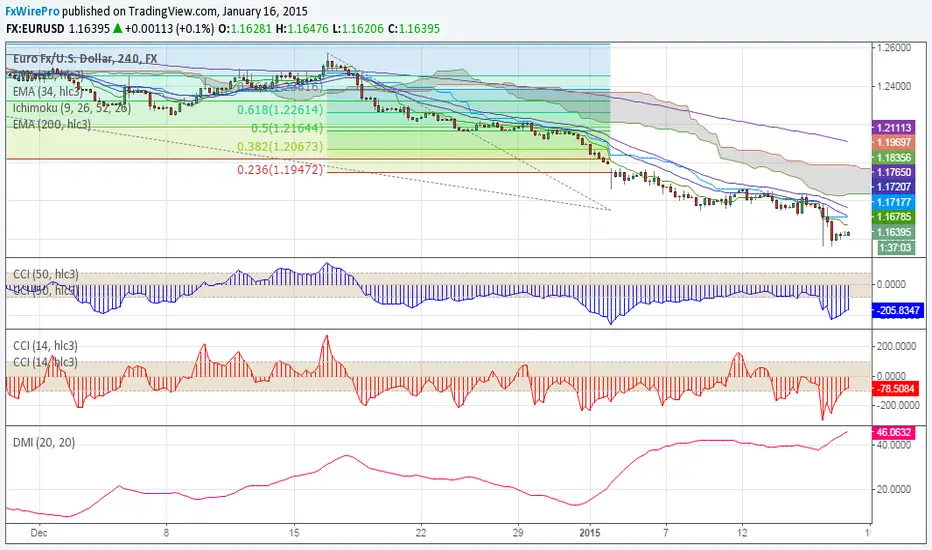932x550 pixels.
Task: Click the 0.382(1.20673) Fibonacci level label
Action: (x=280, y=146)
